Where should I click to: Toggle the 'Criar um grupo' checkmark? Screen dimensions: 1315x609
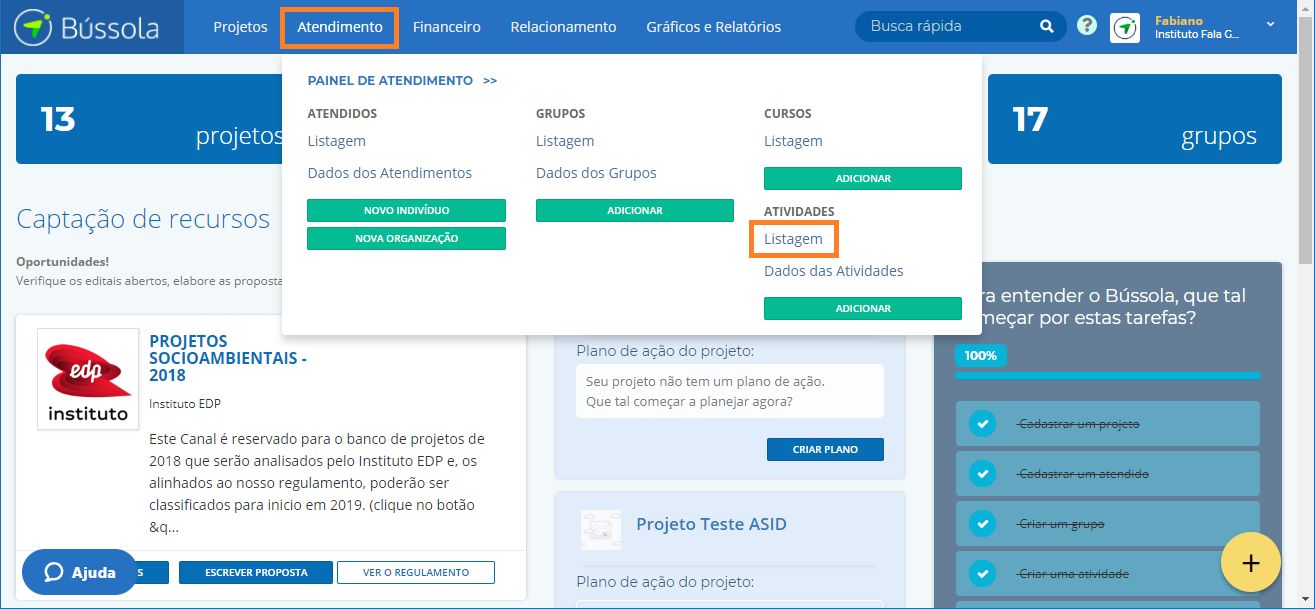click(982, 524)
